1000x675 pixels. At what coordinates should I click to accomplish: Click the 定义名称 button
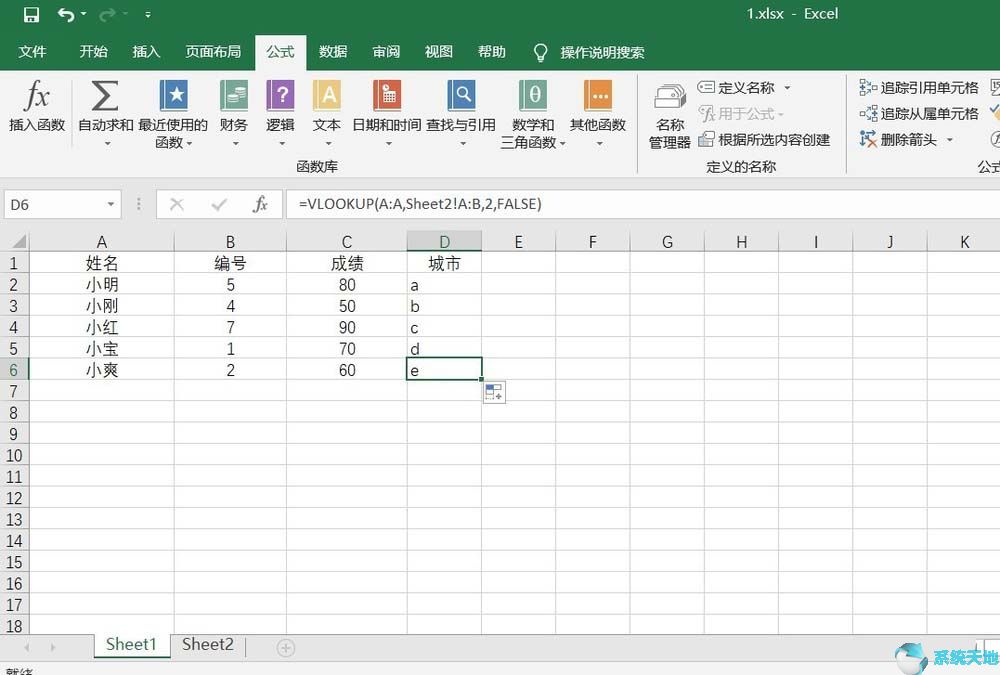pos(736,87)
